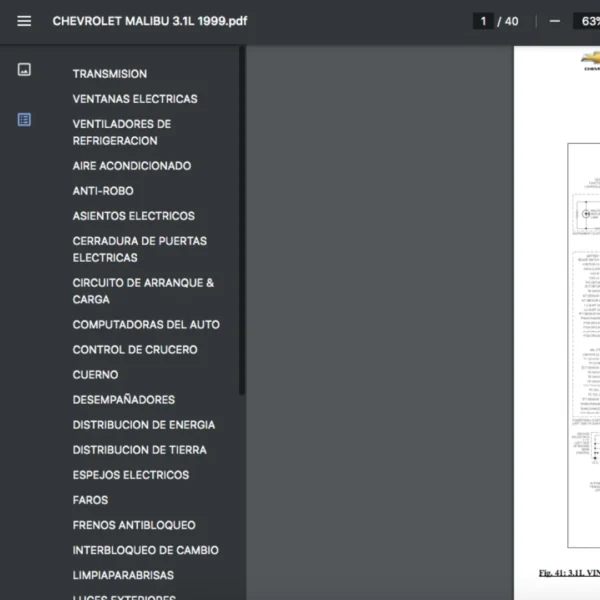Open VENTANAS ELECTRICAS outline entry
The image size is (600, 600).
coord(135,99)
